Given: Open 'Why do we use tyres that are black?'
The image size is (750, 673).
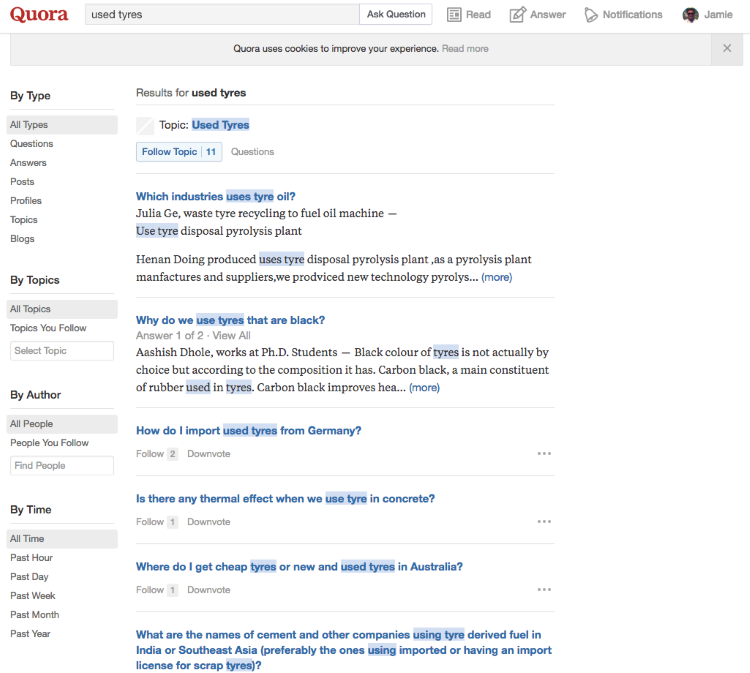Looking at the screenshot, I should 231,320.
